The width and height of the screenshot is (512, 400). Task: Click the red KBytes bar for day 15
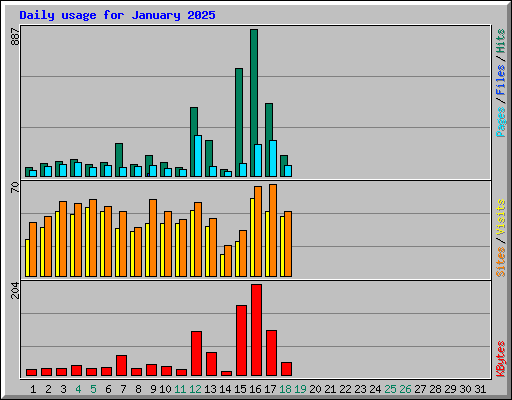coord(241,341)
